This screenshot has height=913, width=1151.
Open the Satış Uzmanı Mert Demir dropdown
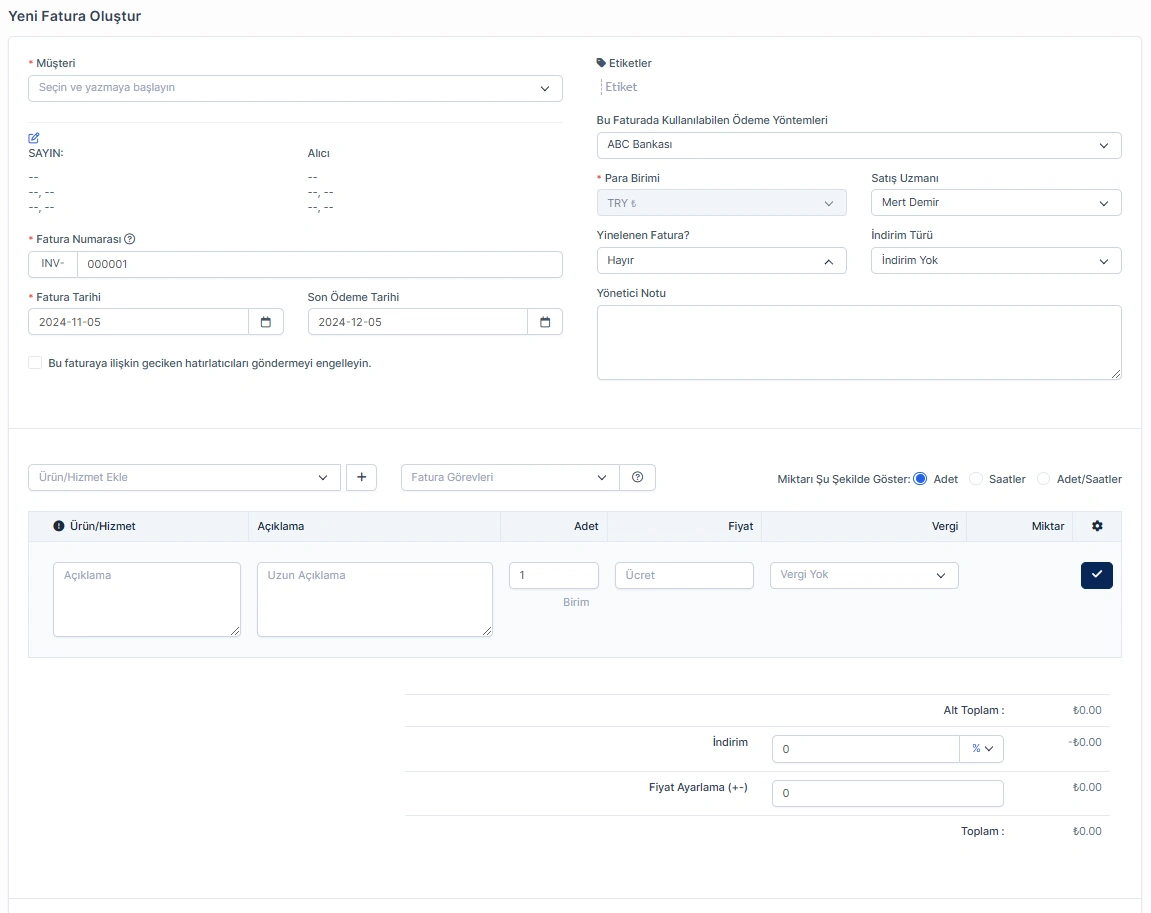(x=996, y=203)
